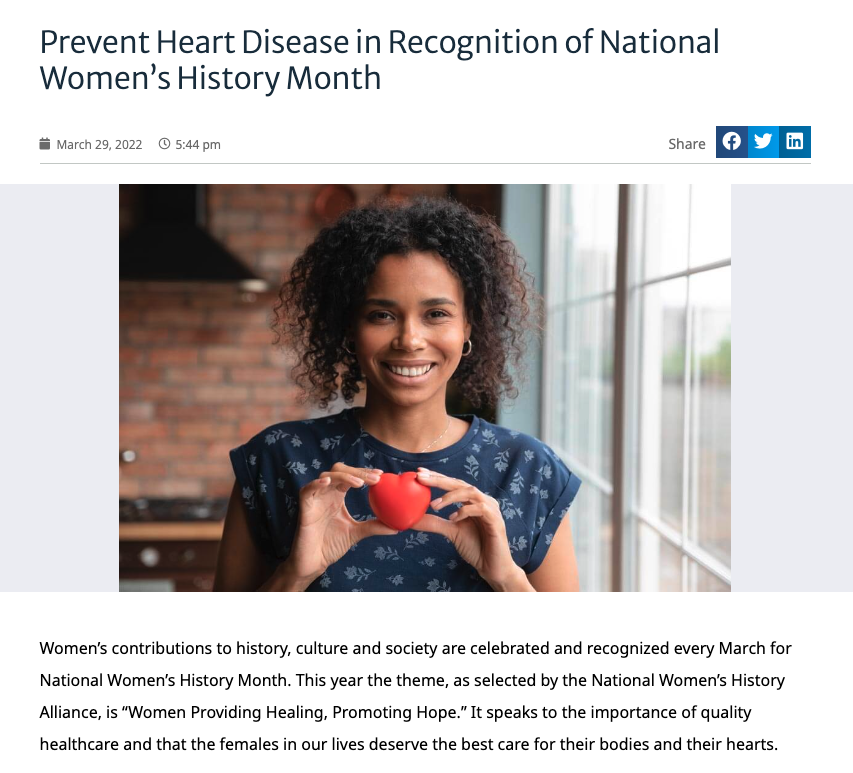Click the Share label

tap(687, 144)
